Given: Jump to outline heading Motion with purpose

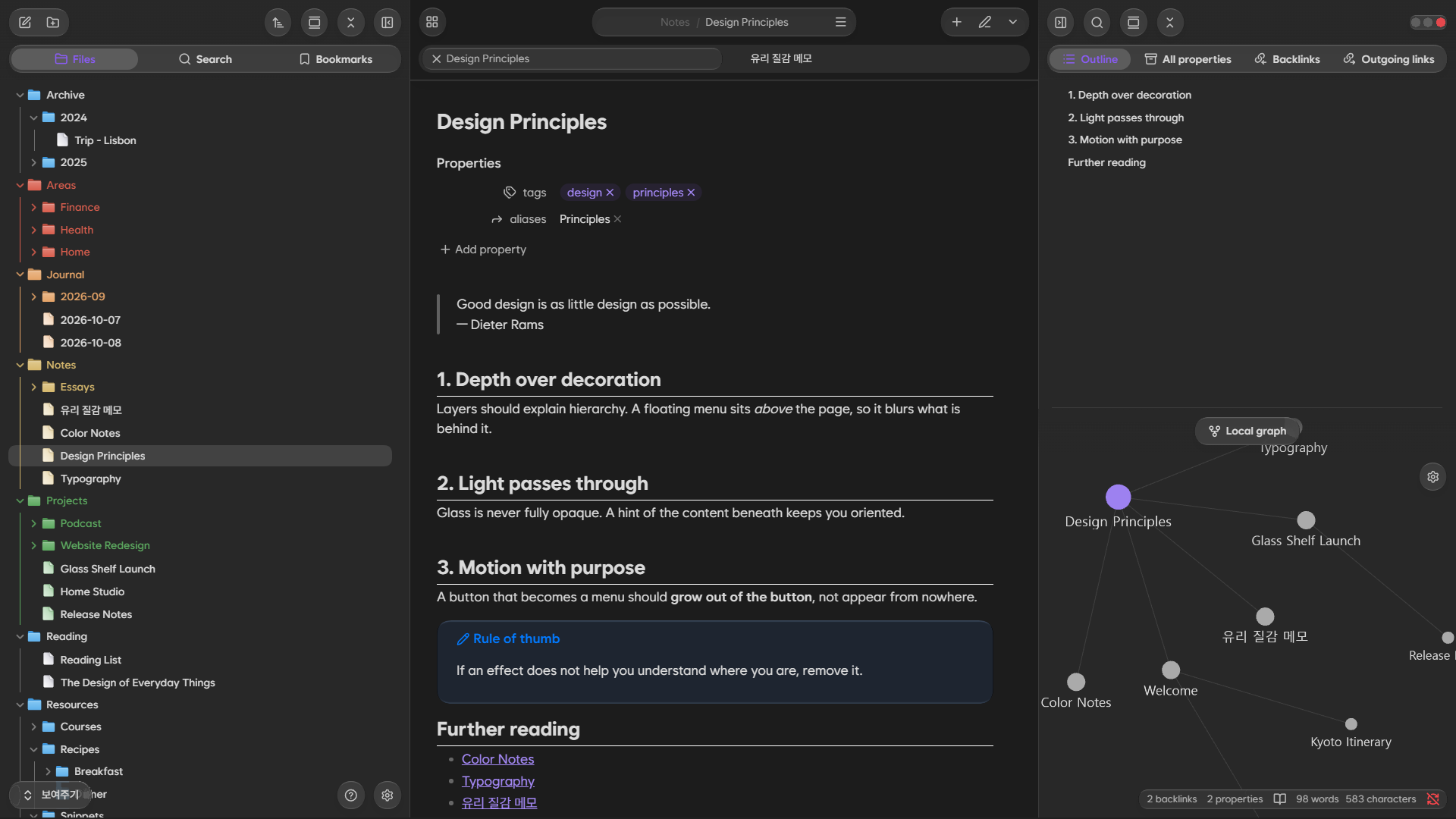Looking at the screenshot, I should (1125, 140).
